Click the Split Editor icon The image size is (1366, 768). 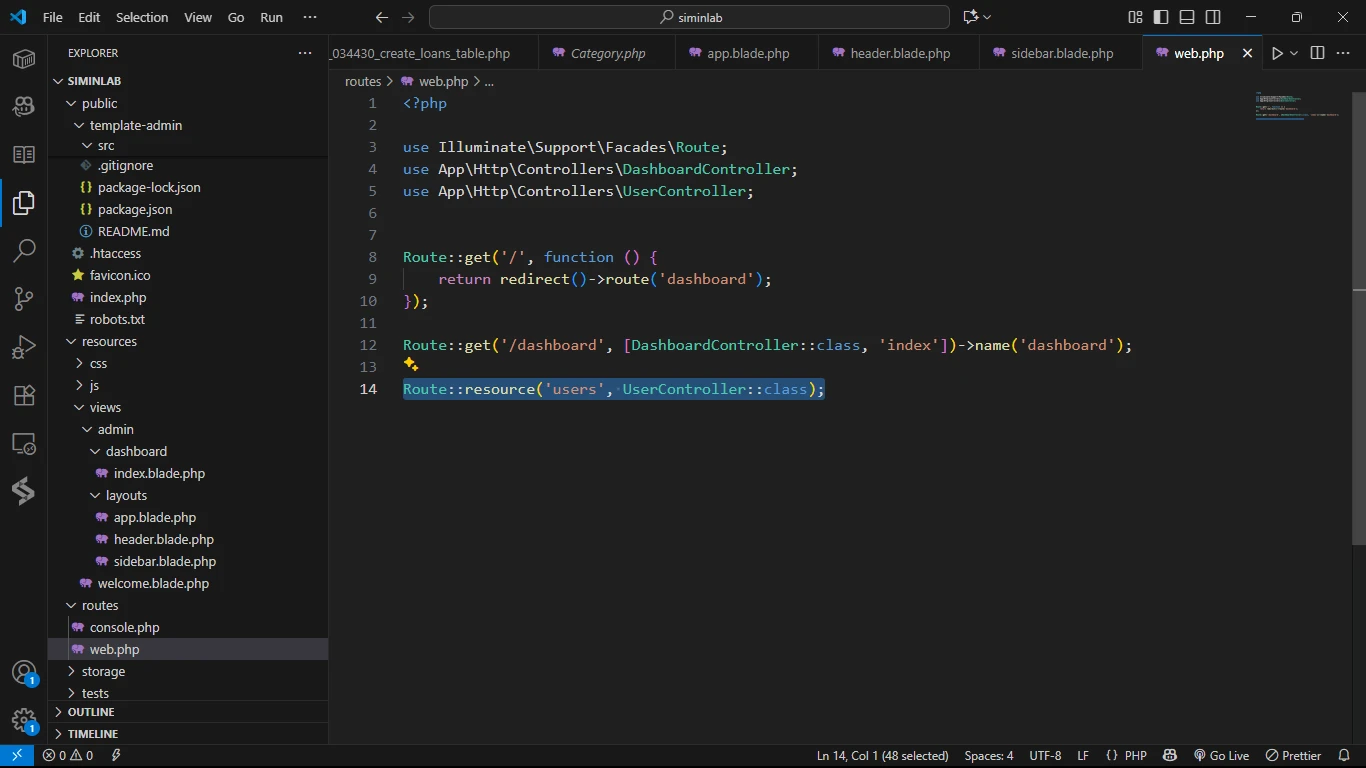(x=1317, y=53)
